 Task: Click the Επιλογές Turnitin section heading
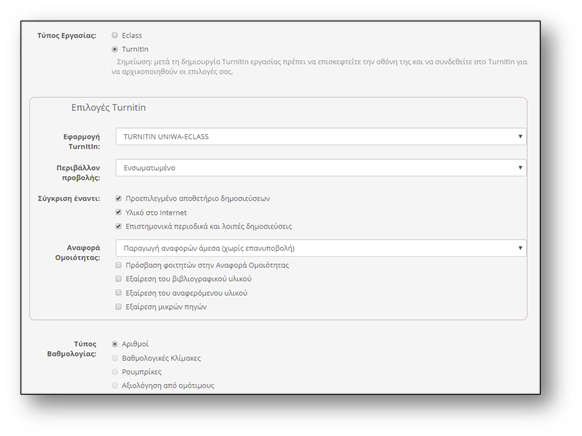(108, 108)
